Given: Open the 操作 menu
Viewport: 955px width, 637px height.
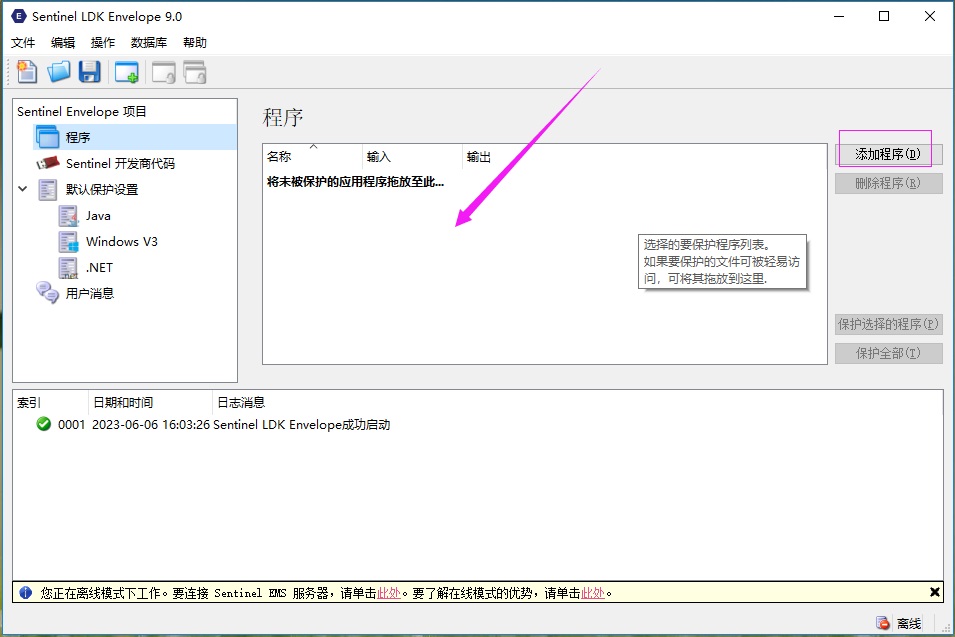Looking at the screenshot, I should pyautogui.click(x=103, y=43).
